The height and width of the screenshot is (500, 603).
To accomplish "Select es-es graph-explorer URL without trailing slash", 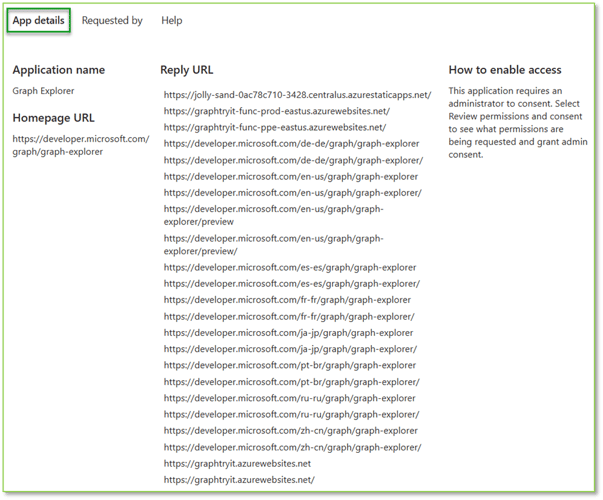I will [x=290, y=267].
